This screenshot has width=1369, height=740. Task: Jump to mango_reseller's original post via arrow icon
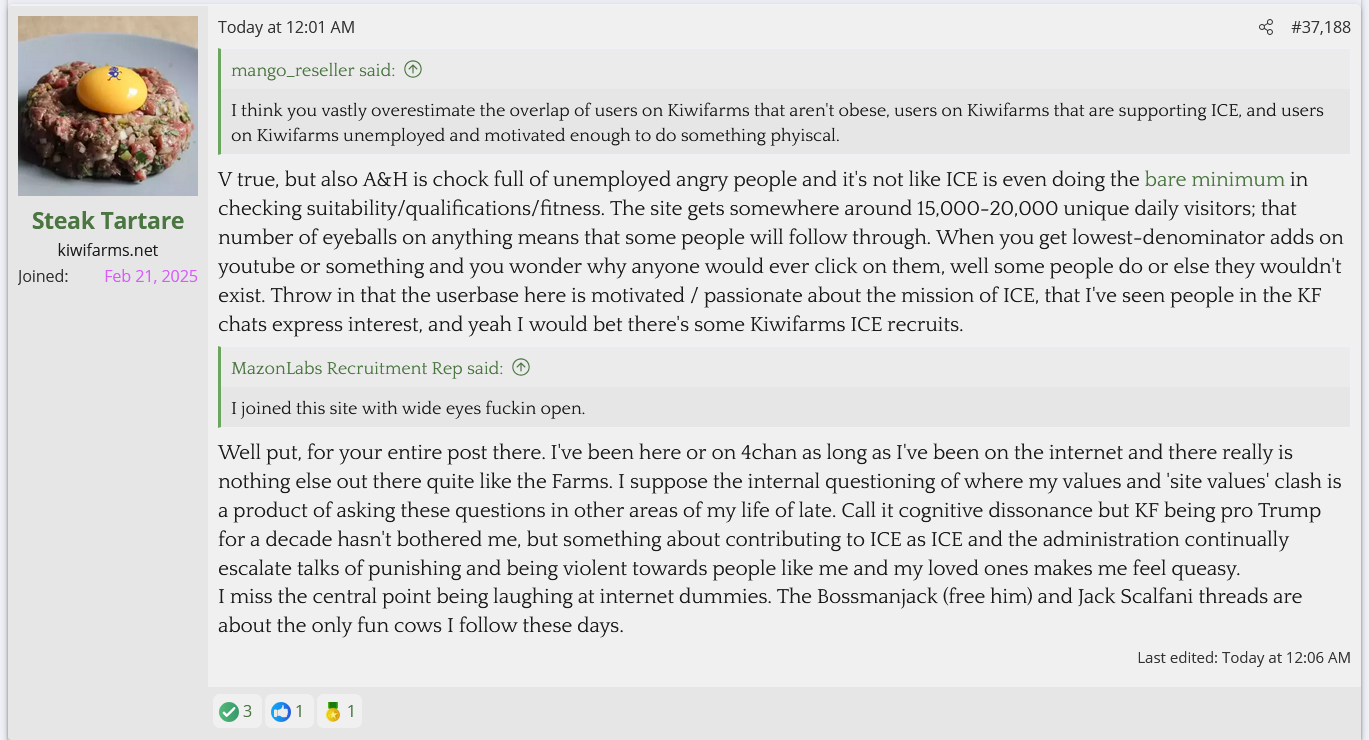click(413, 69)
